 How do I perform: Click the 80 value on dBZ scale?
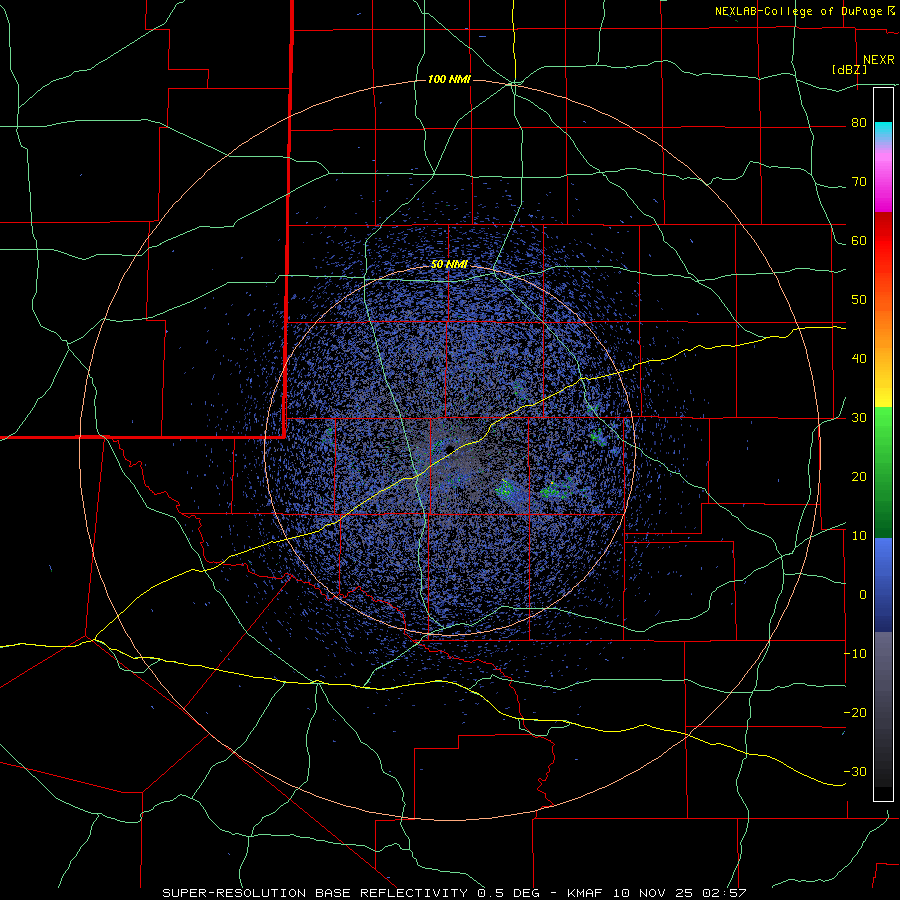(859, 123)
